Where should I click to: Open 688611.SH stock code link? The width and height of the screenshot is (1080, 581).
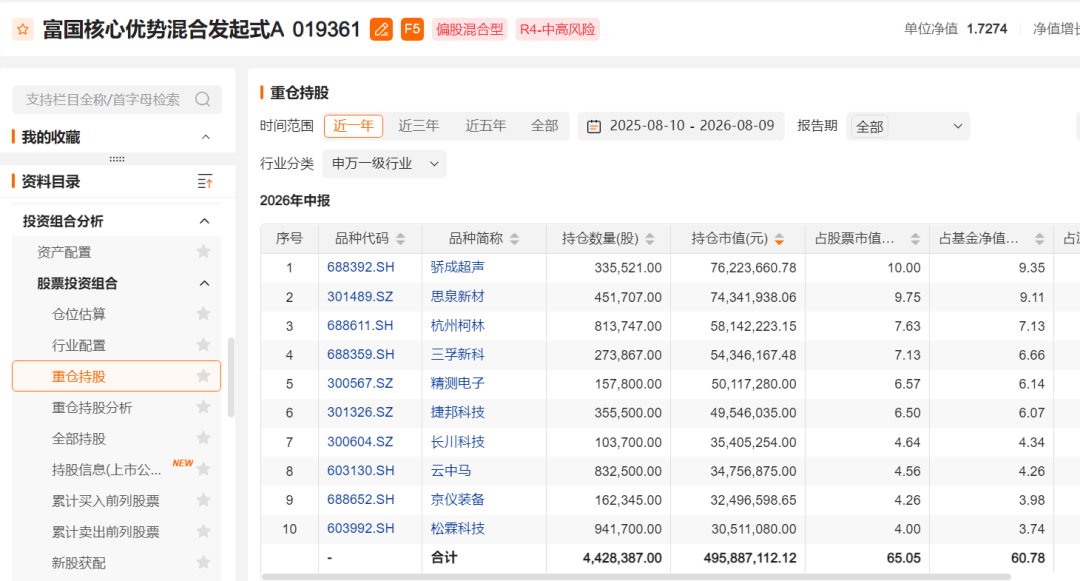[x=360, y=326]
